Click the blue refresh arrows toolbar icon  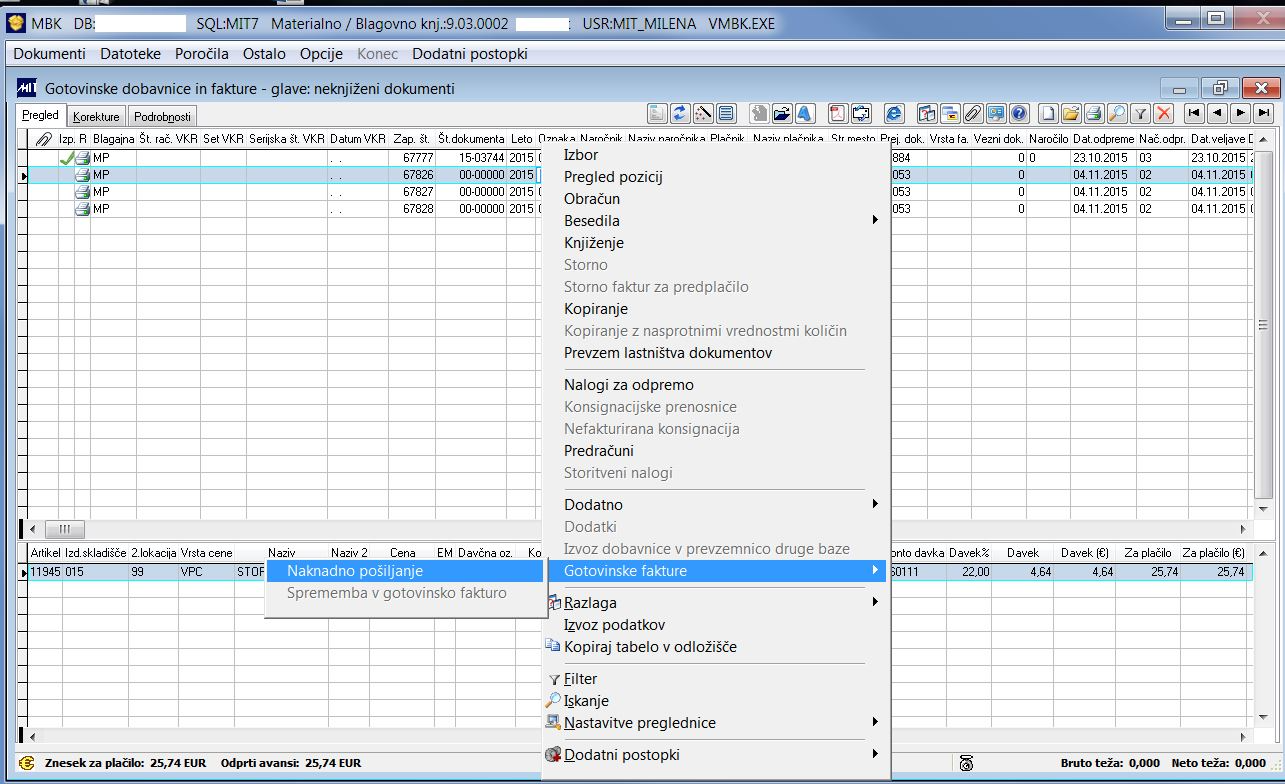tap(680, 113)
